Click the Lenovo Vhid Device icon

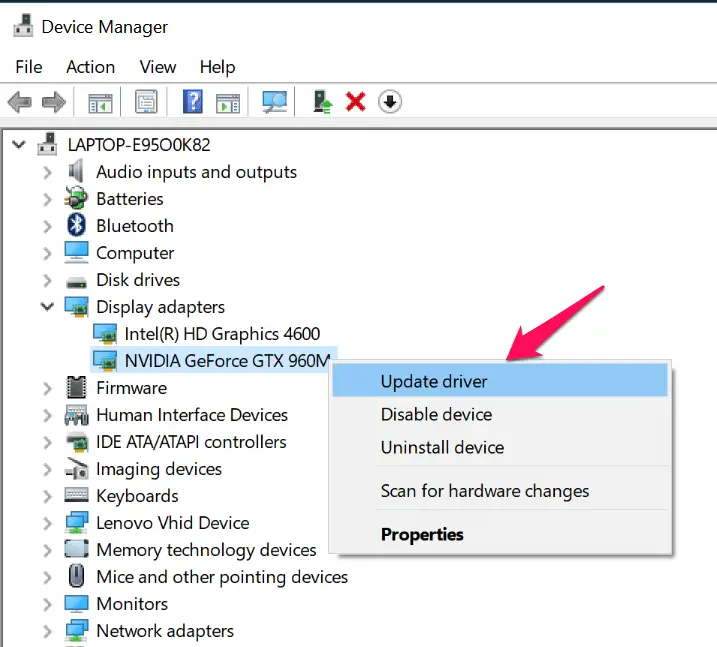pos(76,523)
